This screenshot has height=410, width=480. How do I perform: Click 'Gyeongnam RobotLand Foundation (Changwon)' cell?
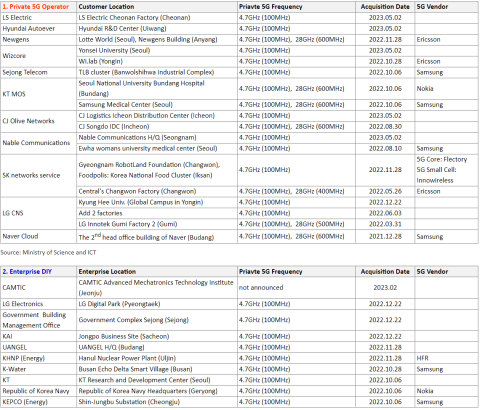pos(157,170)
